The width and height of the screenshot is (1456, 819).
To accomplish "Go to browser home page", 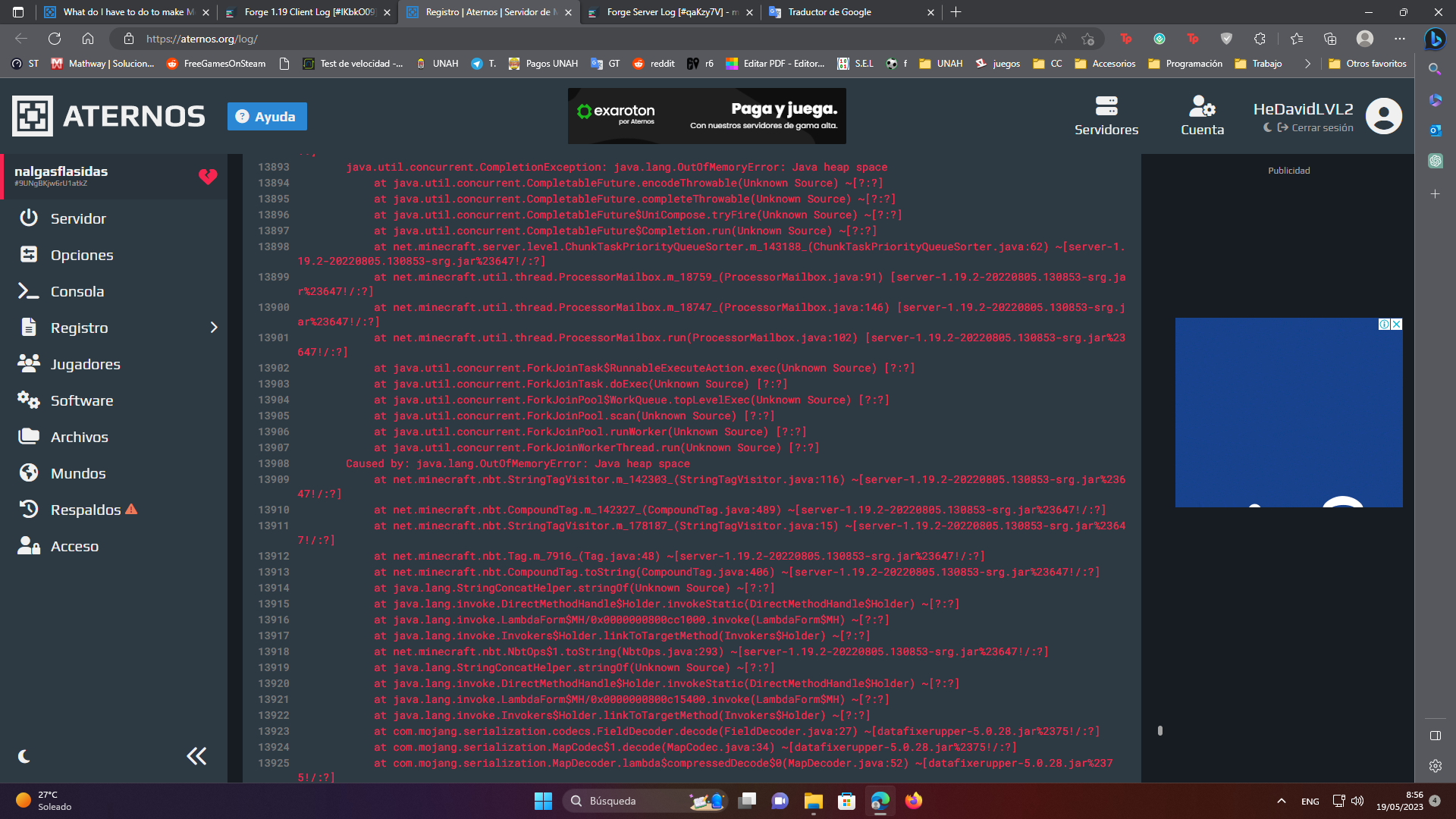I will 88,39.
